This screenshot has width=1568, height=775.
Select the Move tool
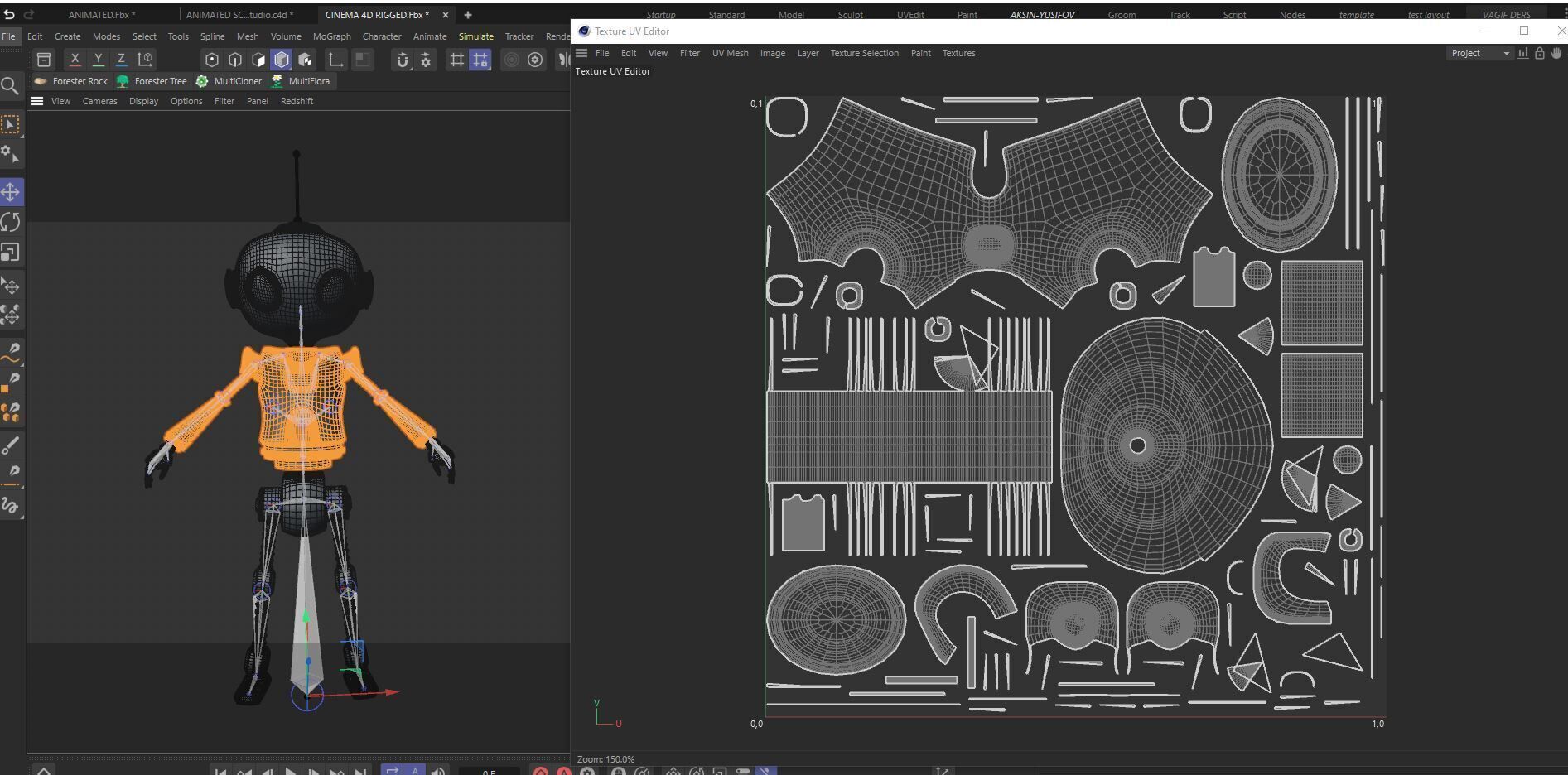(11, 192)
